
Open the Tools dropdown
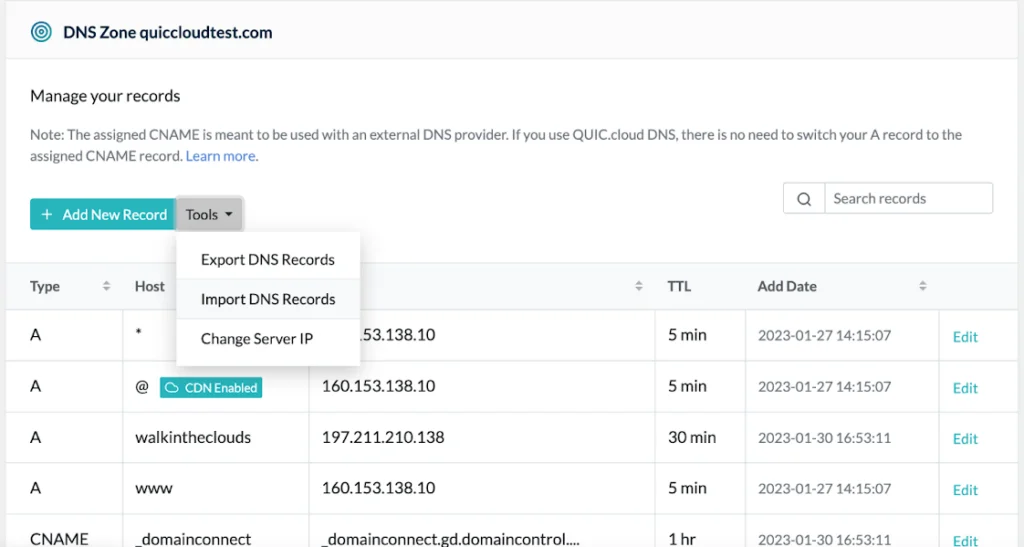[x=210, y=214]
